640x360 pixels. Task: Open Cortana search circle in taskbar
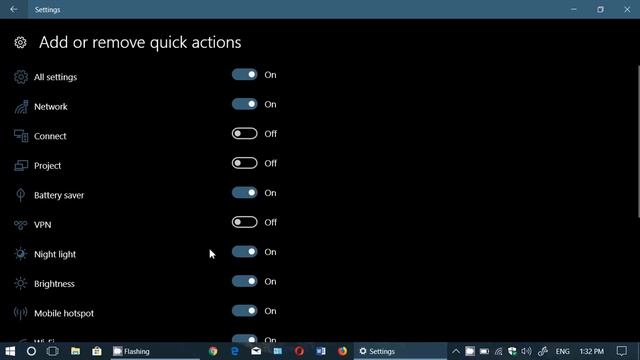coord(31,351)
